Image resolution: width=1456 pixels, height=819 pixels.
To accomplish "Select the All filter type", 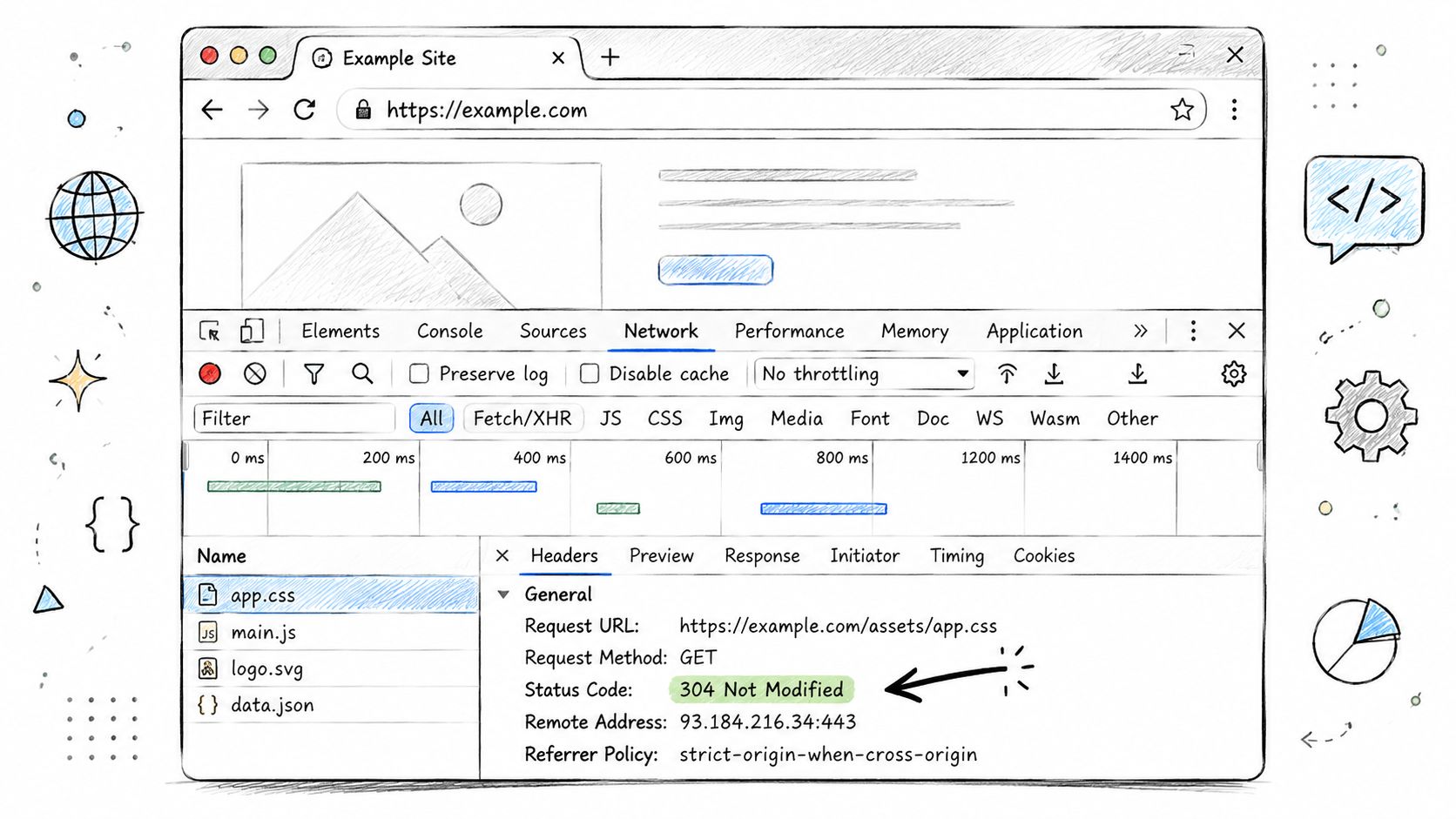I will click(432, 419).
